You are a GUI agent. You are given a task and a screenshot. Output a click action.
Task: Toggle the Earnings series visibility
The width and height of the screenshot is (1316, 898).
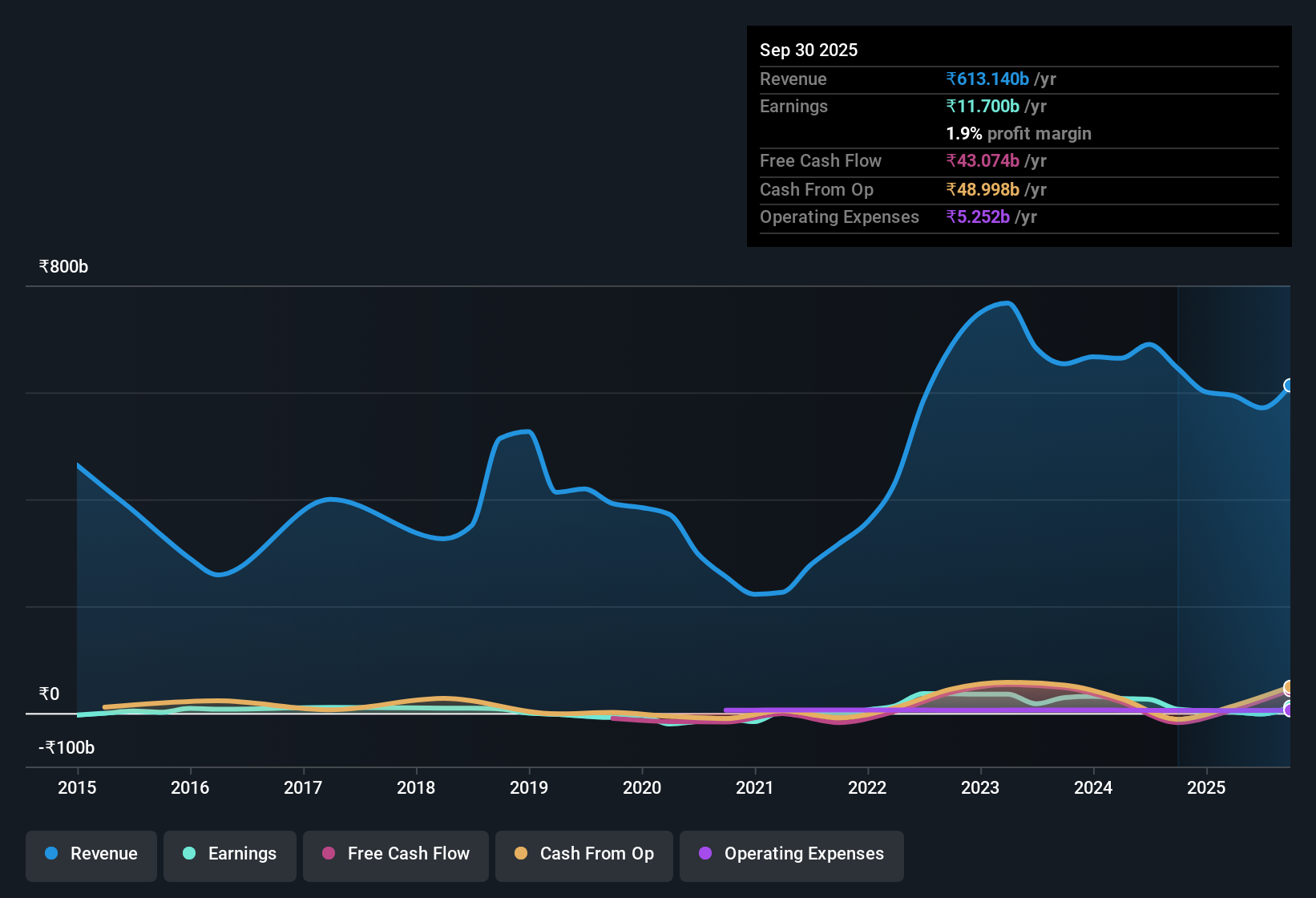(229, 854)
